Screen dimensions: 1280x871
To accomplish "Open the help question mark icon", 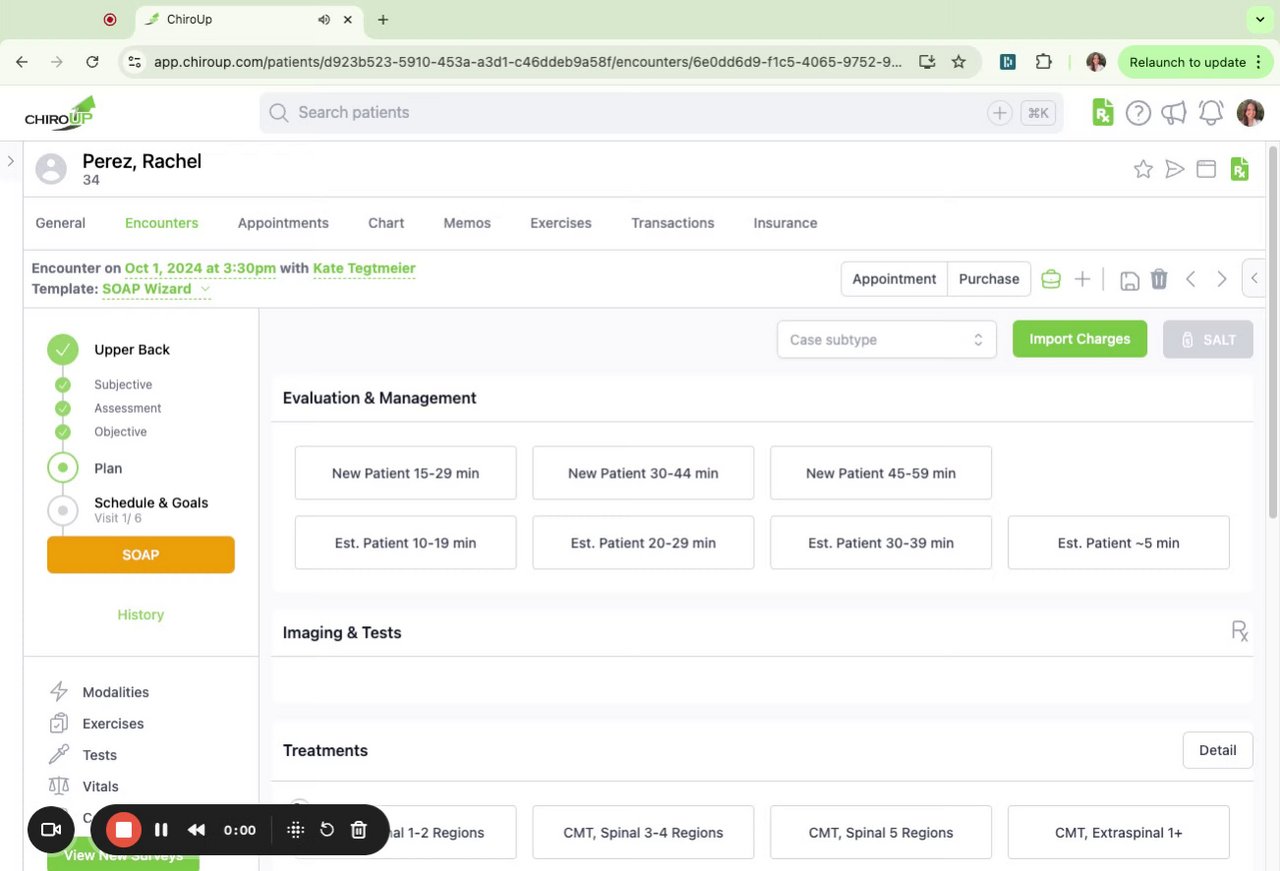I will coord(1138,113).
